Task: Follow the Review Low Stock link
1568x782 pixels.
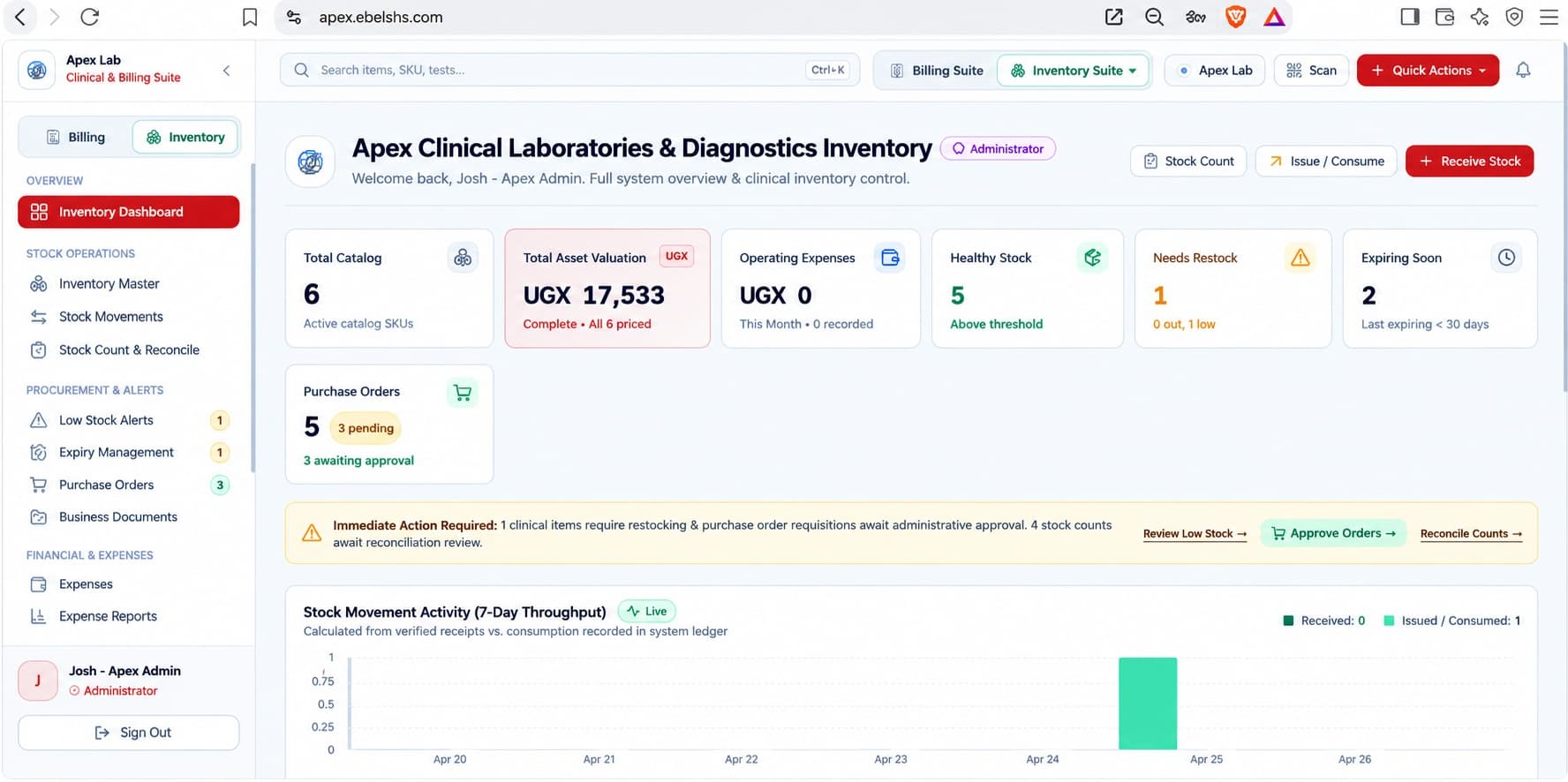Action: pos(1195,534)
